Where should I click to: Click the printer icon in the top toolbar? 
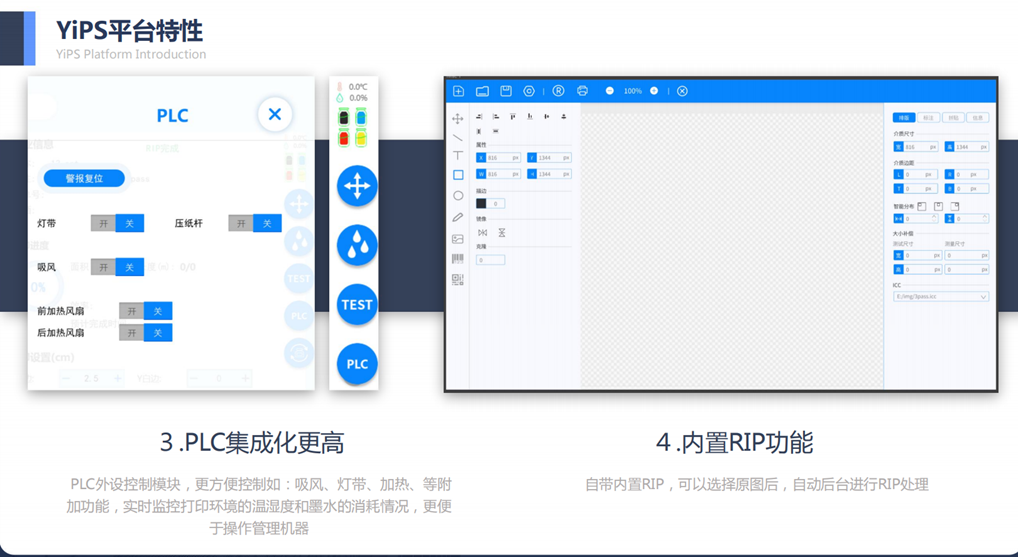(582, 91)
